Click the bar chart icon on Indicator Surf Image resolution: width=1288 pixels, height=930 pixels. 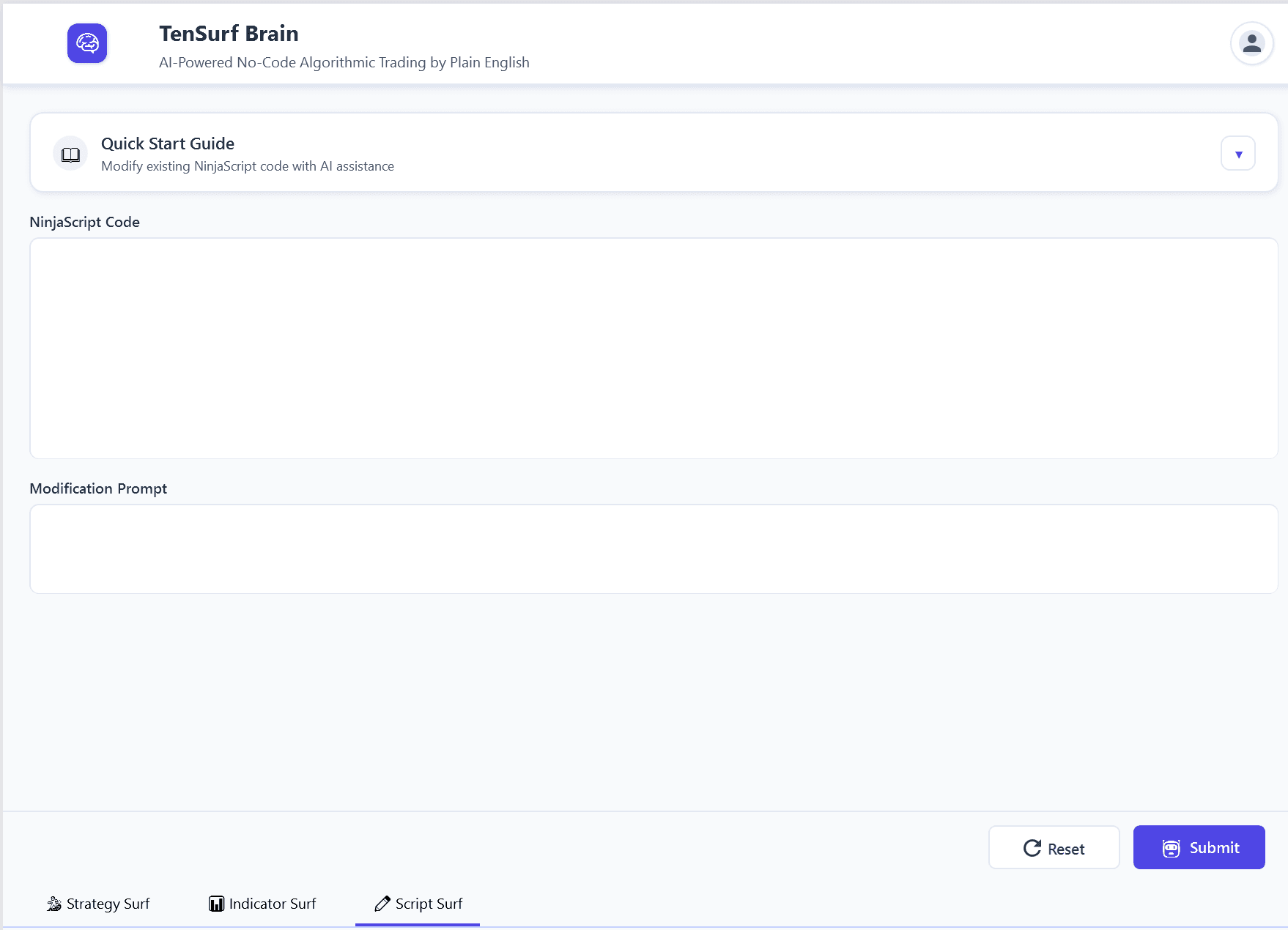[x=216, y=904]
